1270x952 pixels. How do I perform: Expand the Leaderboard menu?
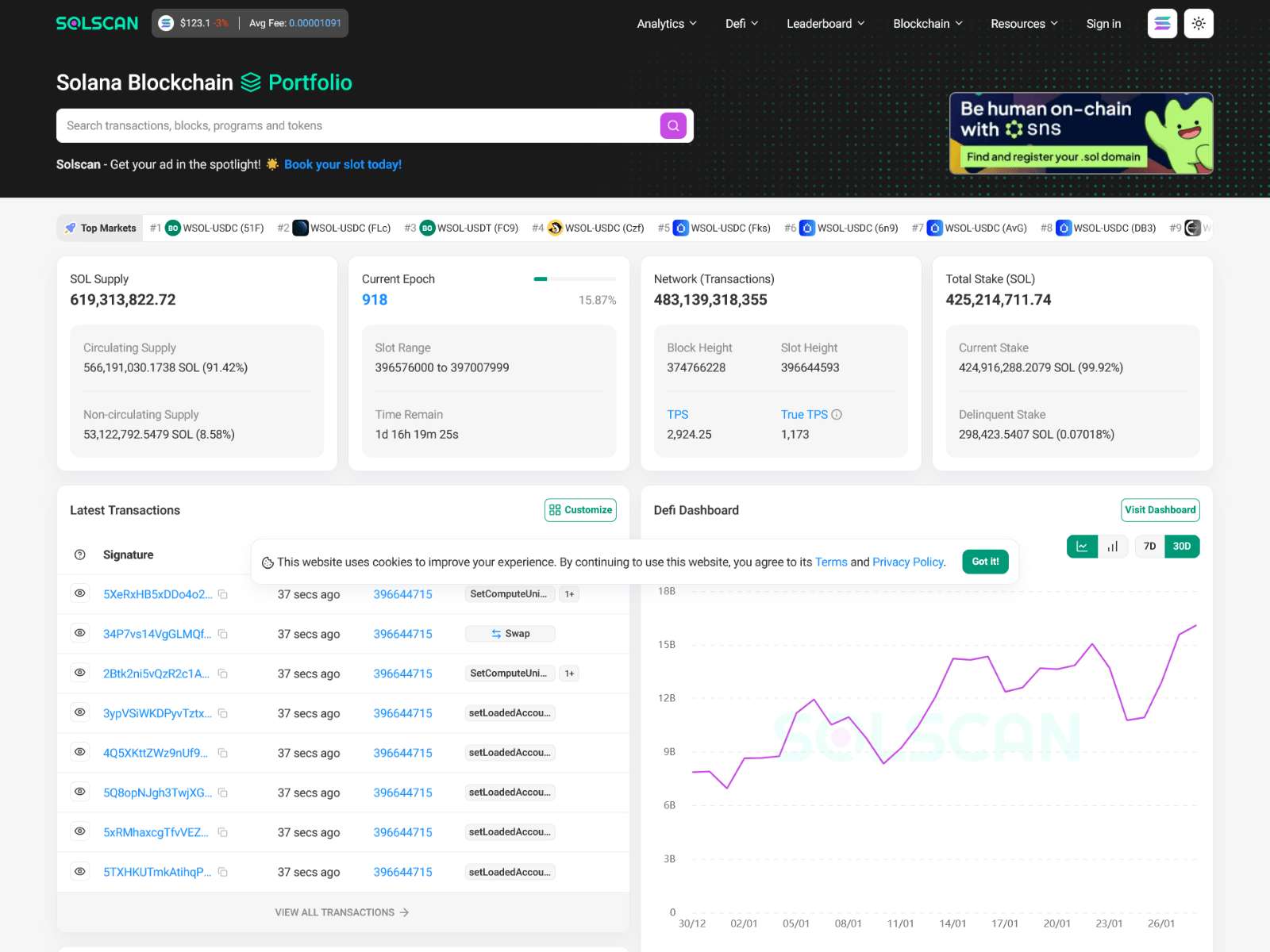[825, 24]
